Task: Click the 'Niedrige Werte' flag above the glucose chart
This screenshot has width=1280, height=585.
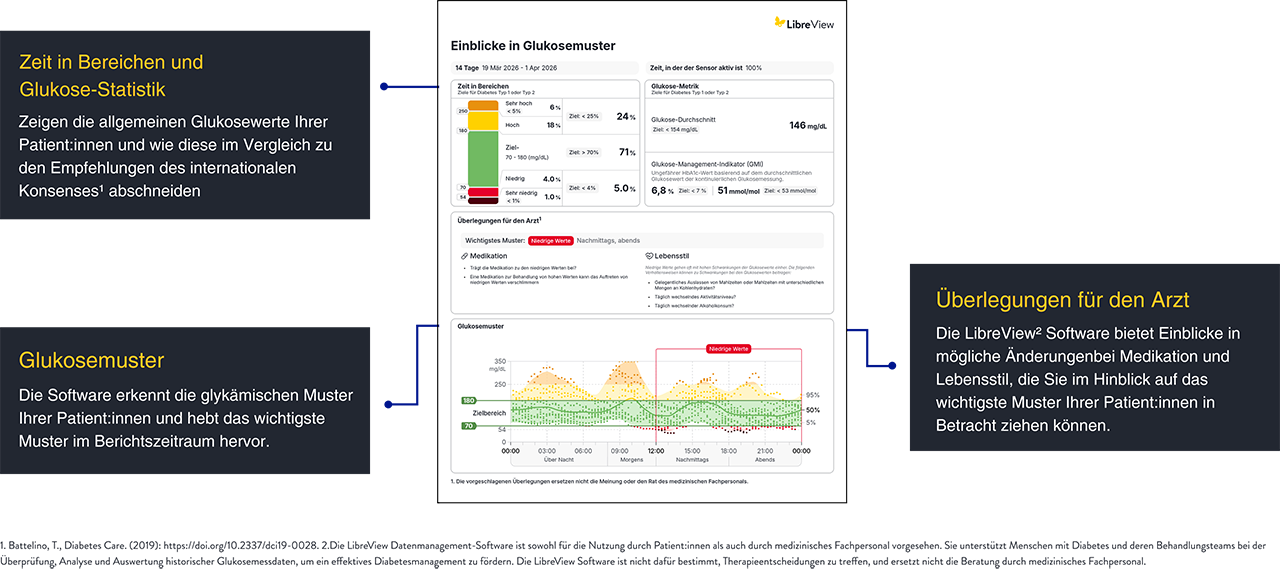Action: click(728, 348)
